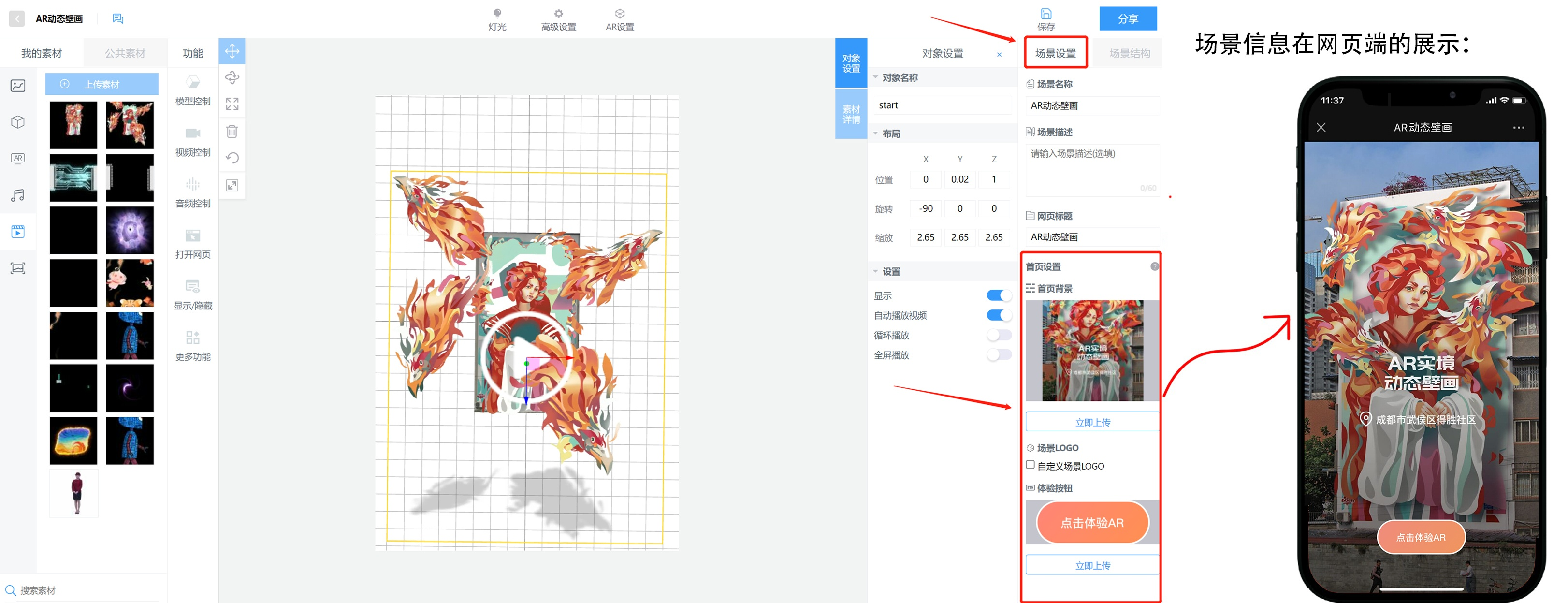Open the 3D model asset category icon
The height and width of the screenshot is (603, 1568).
point(18,122)
